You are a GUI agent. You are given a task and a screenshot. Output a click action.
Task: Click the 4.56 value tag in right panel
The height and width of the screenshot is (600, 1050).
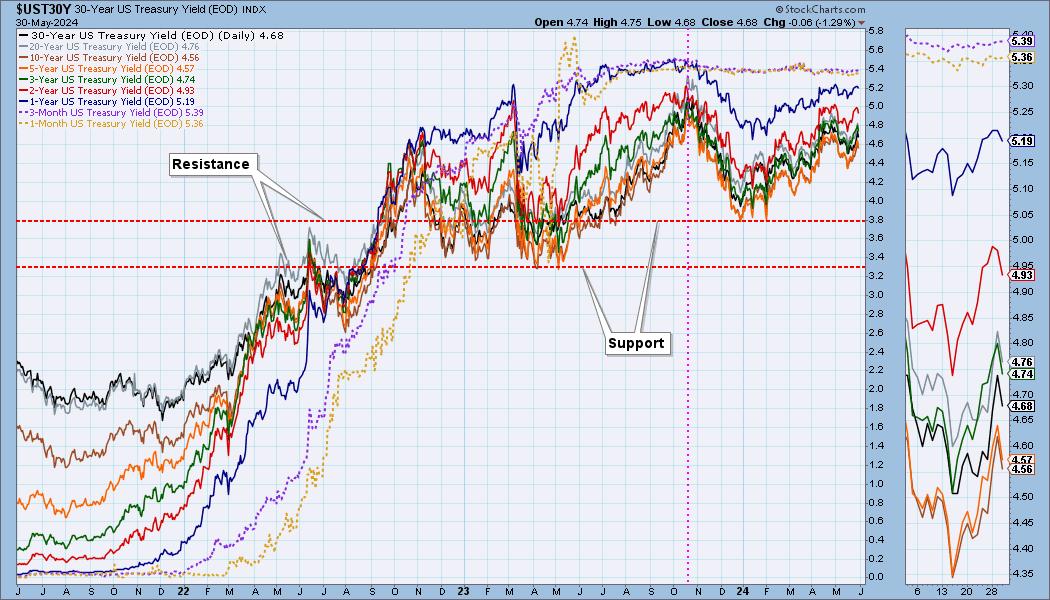[x=1022, y=469]
